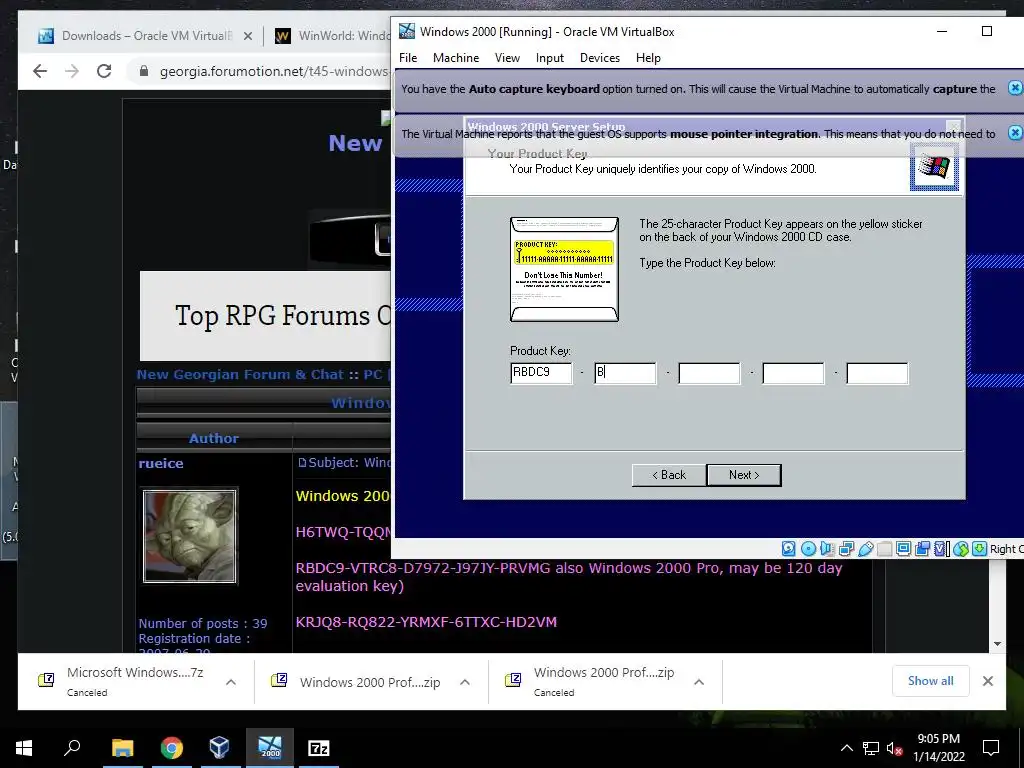Screen dimensions: 1024x768
Task: Click the mouse integration icon in VirtualBox status bar
Action: point(960,549)
